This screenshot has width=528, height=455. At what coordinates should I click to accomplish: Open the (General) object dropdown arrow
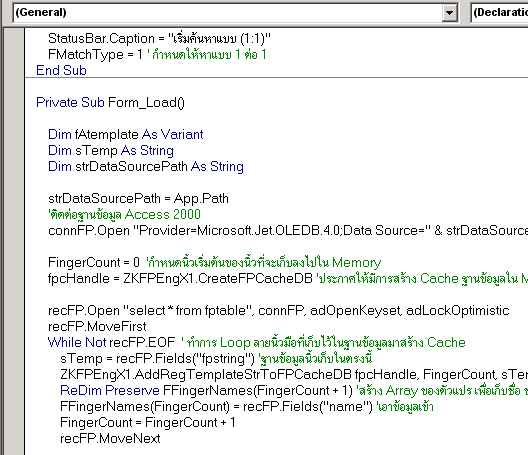tap(449, 13)
